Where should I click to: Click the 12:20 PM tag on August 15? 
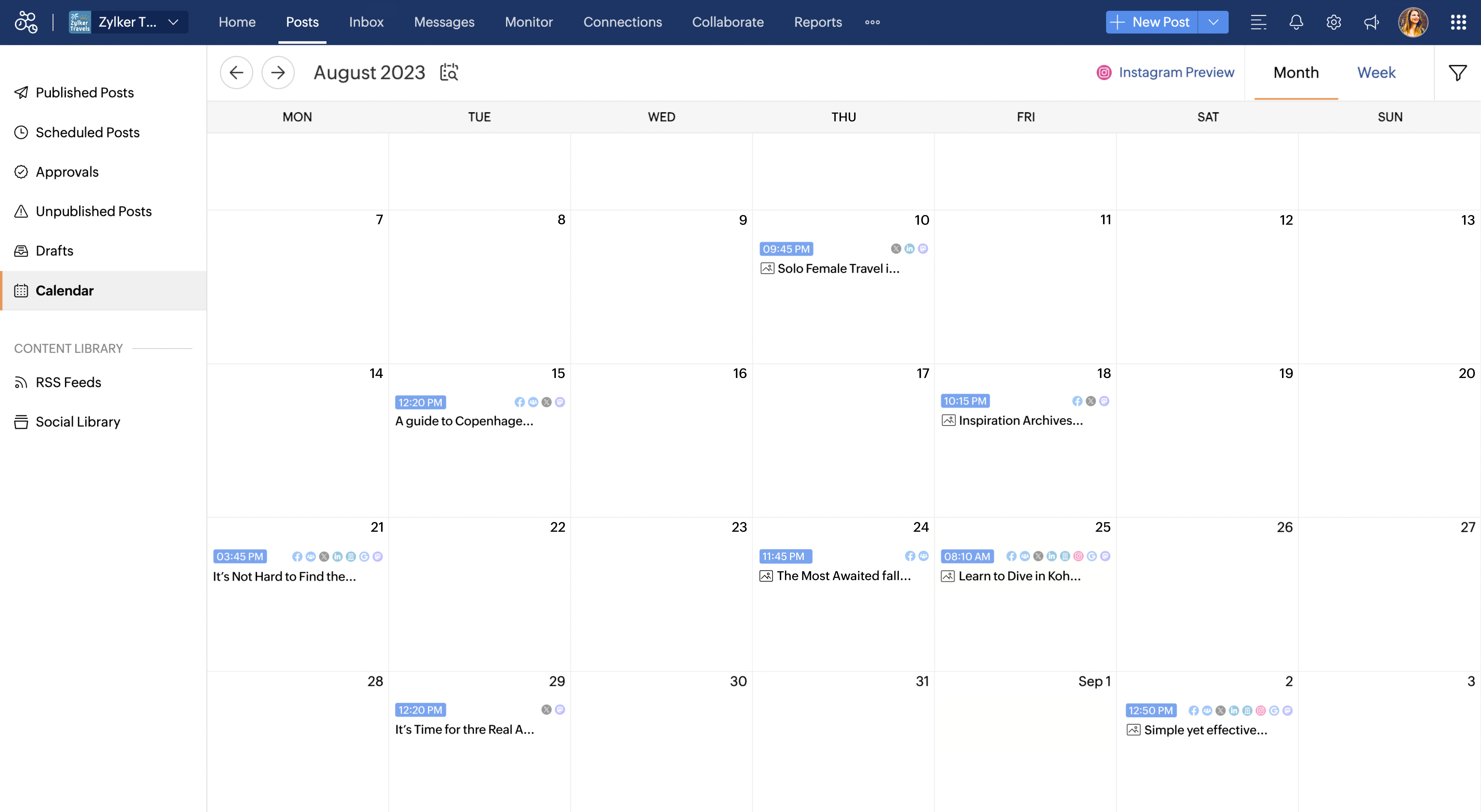click(x=420, y=403)
